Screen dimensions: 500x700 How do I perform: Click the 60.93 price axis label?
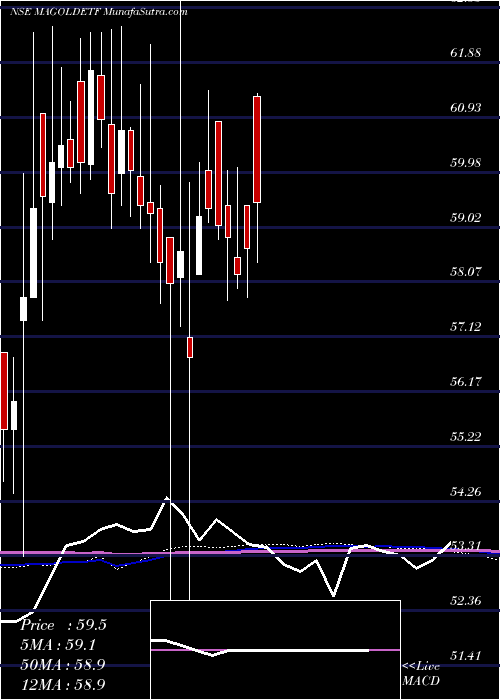pyautogui.click(x=465, y=108)
